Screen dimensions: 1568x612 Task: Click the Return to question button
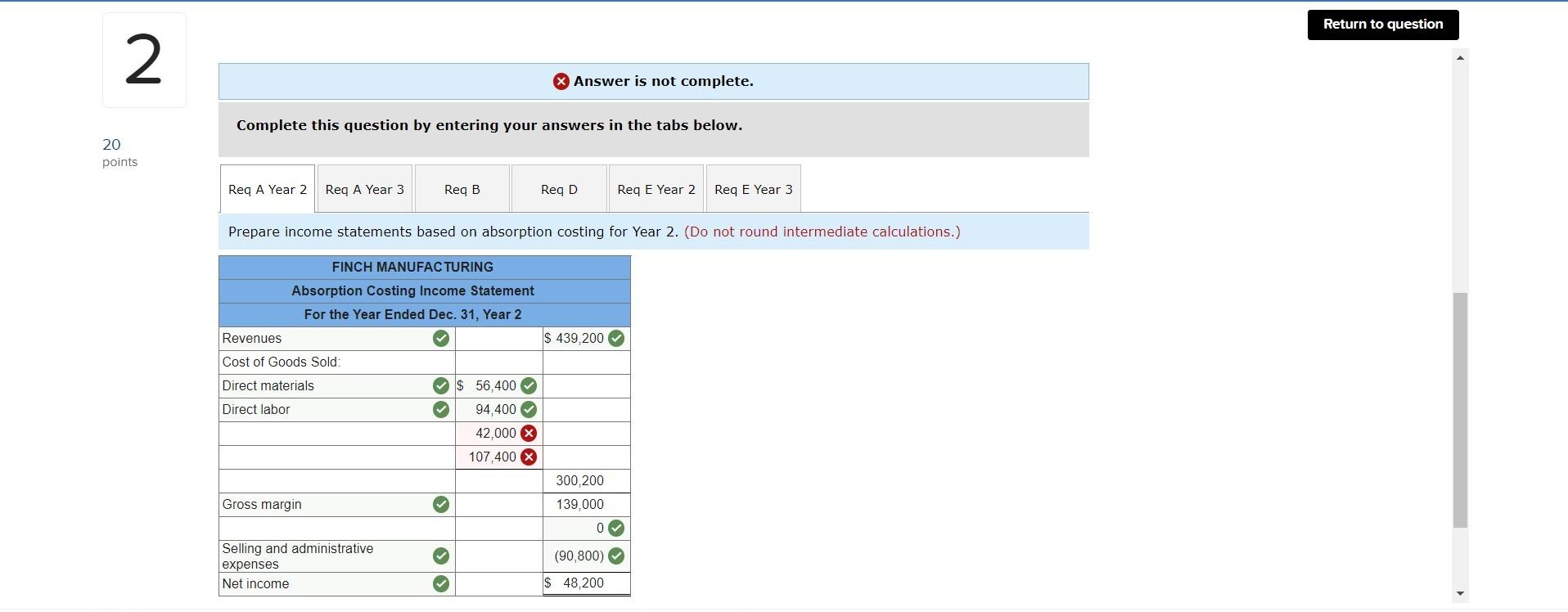(1383, 25)
